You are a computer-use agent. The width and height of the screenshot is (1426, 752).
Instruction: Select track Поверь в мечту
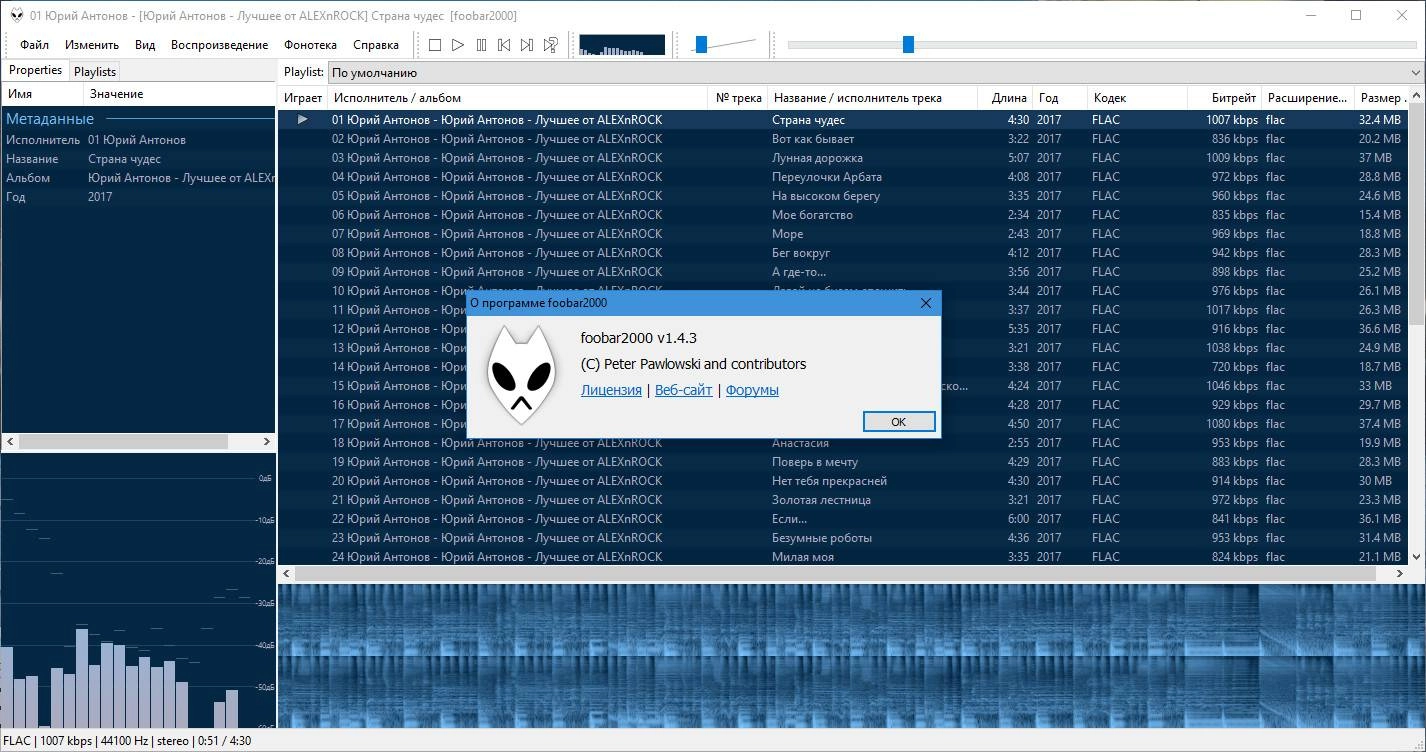(843, 461)
